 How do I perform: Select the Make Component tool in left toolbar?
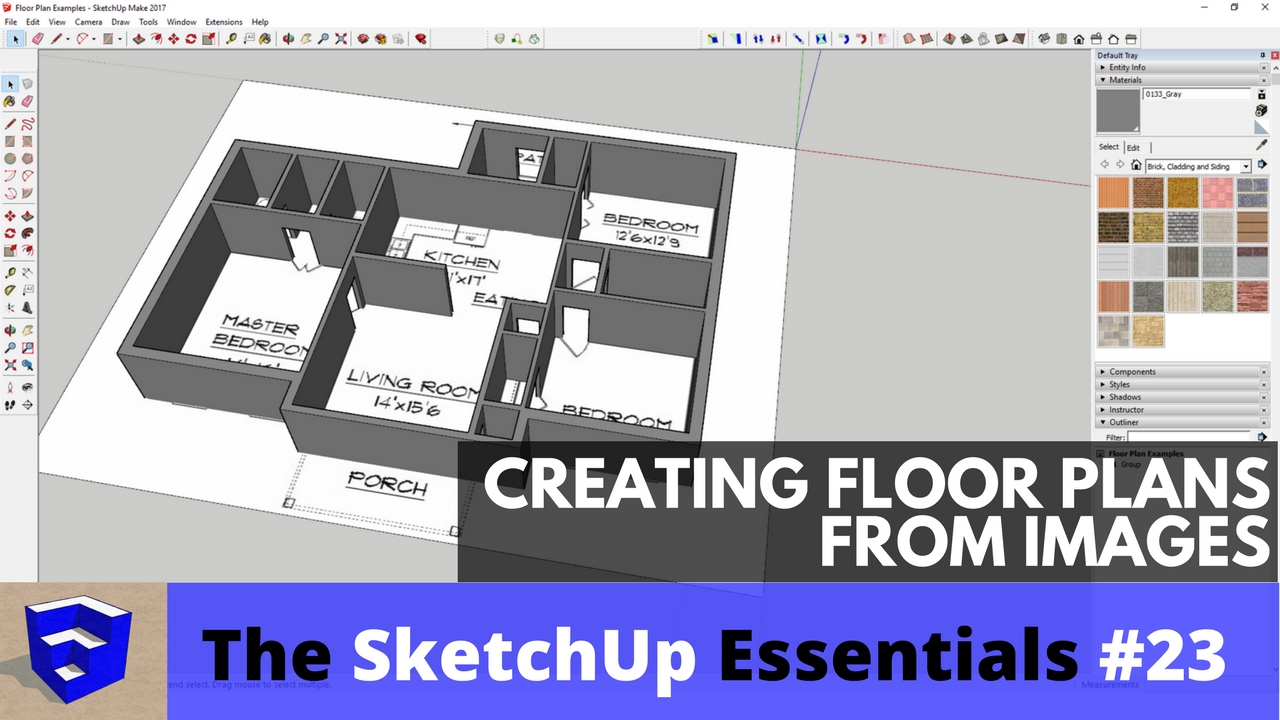pyautogui.click(x=27, y=84)
